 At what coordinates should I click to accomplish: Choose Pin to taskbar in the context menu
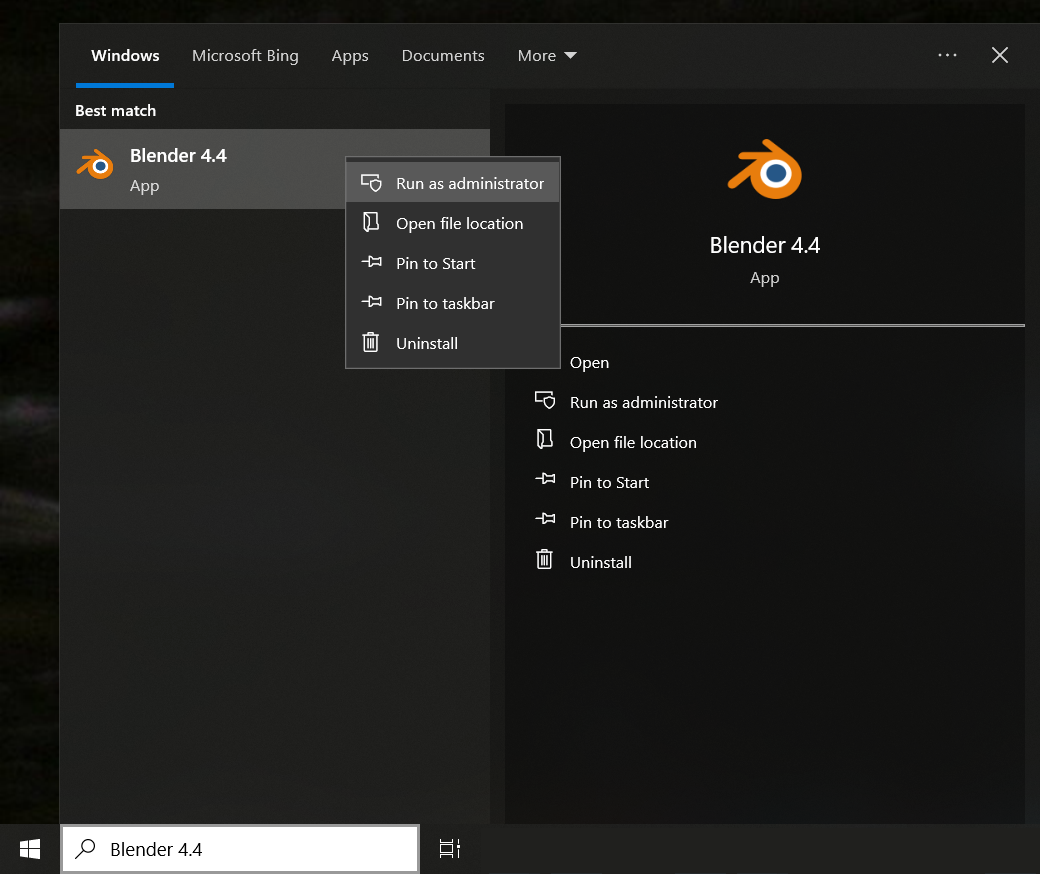[x=453, y=303]
